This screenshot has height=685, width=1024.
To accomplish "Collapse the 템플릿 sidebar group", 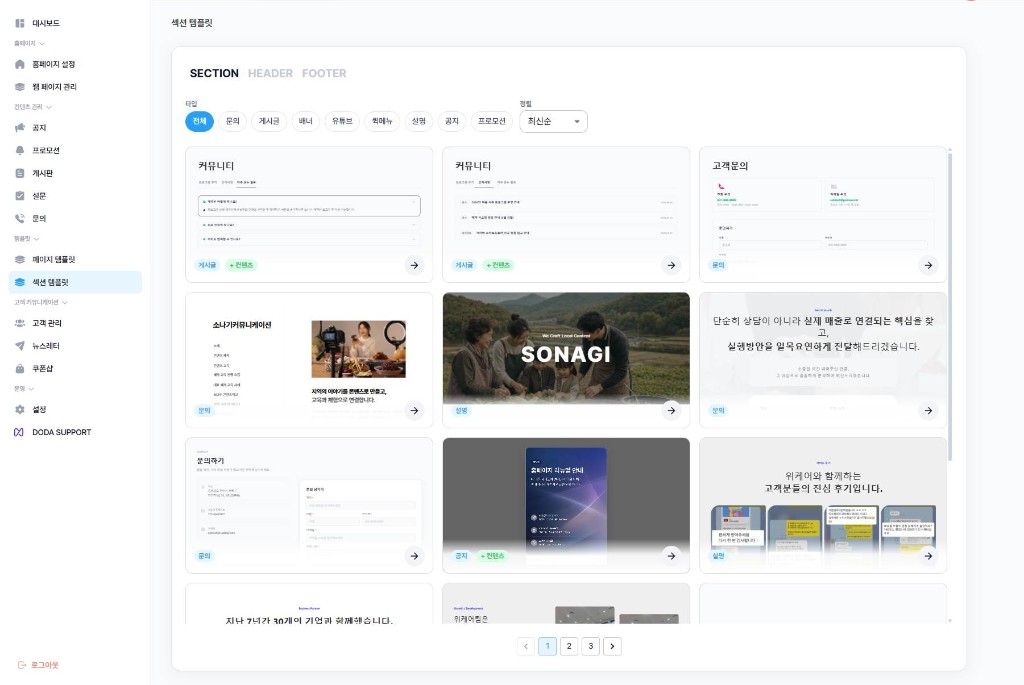I will [26, 239].
